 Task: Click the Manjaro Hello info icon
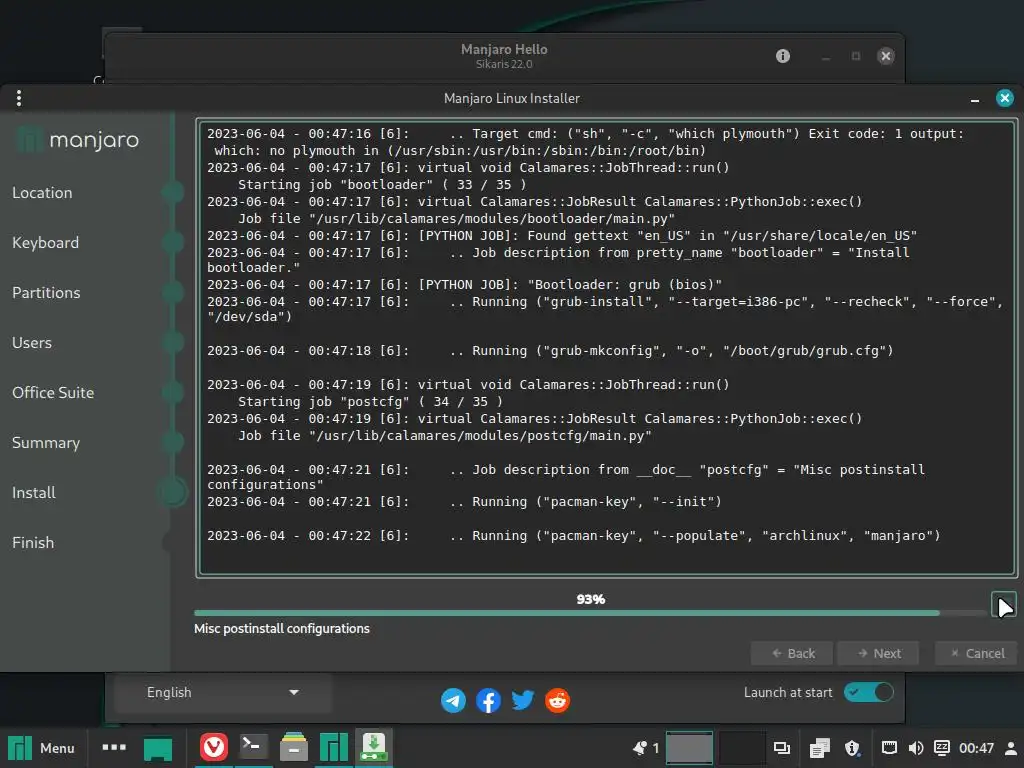[782, 56]
